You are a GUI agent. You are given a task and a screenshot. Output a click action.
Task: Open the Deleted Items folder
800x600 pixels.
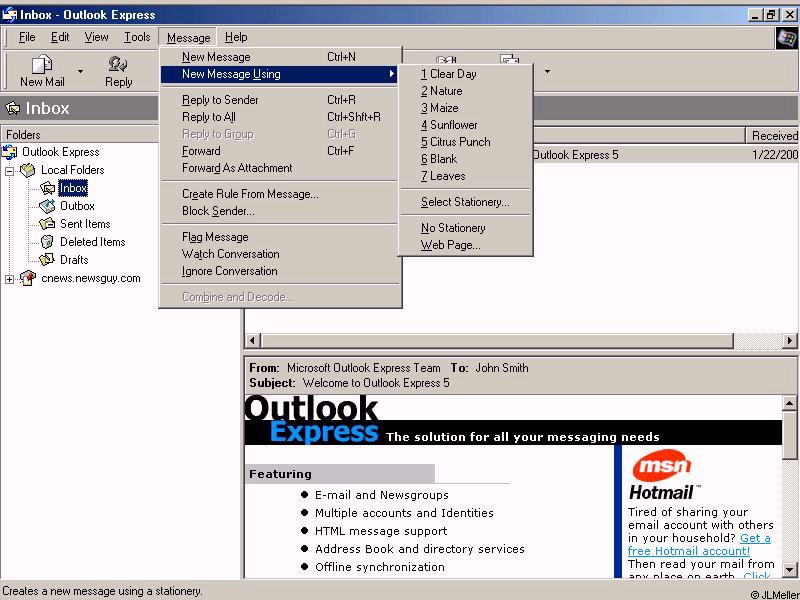(x=92, y=242)
